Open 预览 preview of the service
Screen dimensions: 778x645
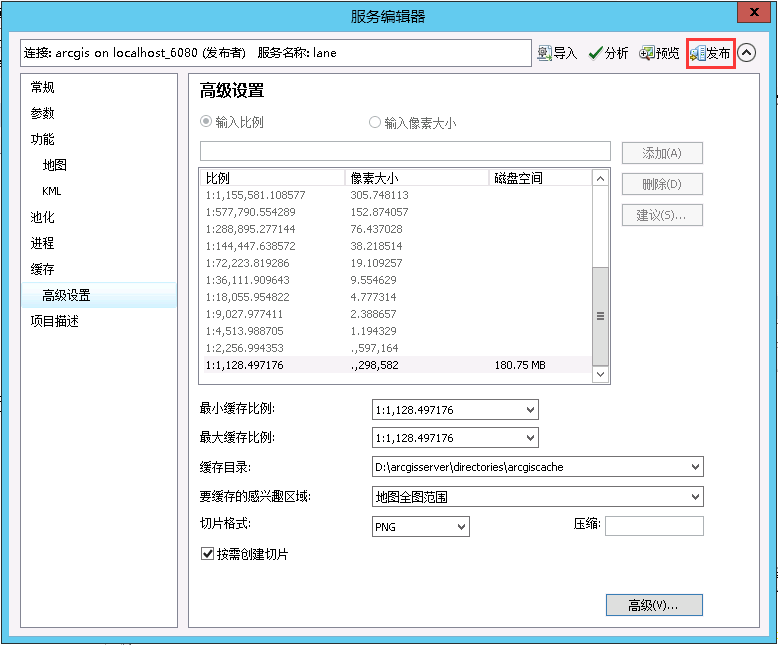[659, 53]
